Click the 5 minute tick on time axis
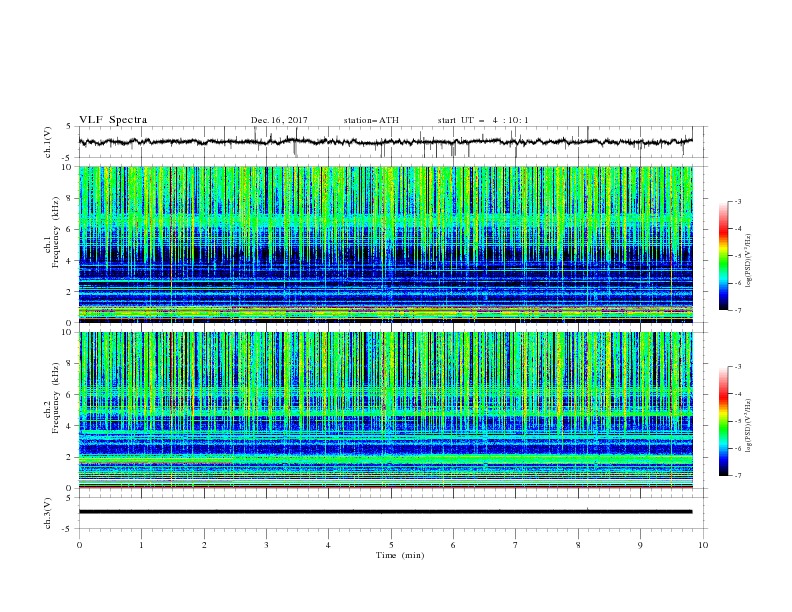Image resolution: width=792 pixels, height=612 pixels. pyautogui.click(x=391, y=545)
